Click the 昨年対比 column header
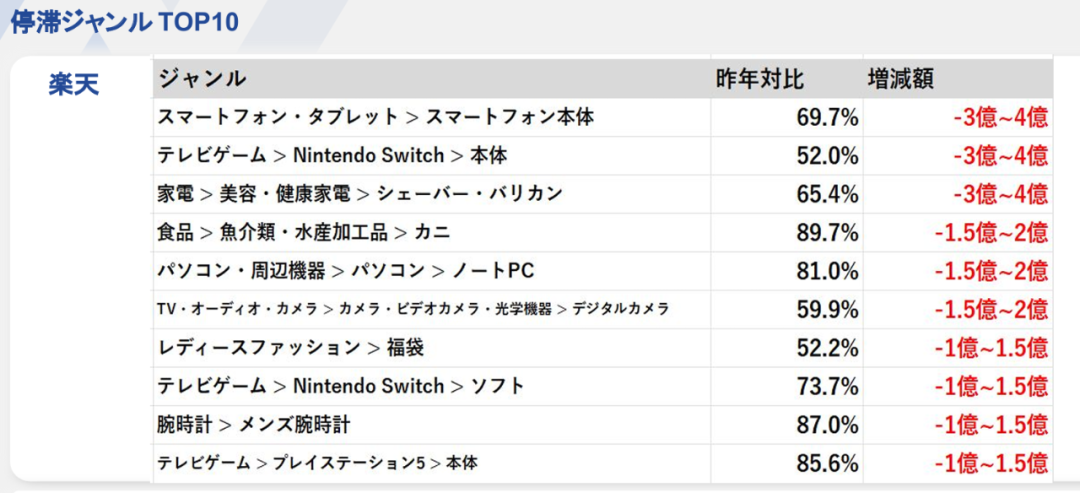Image resolution: width=1080 pixels, height=493 pixels. pyautogui.click(x=760, y=79)
